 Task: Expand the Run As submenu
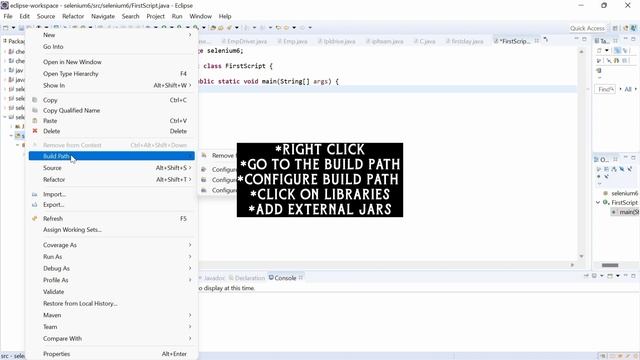(111, 257)
